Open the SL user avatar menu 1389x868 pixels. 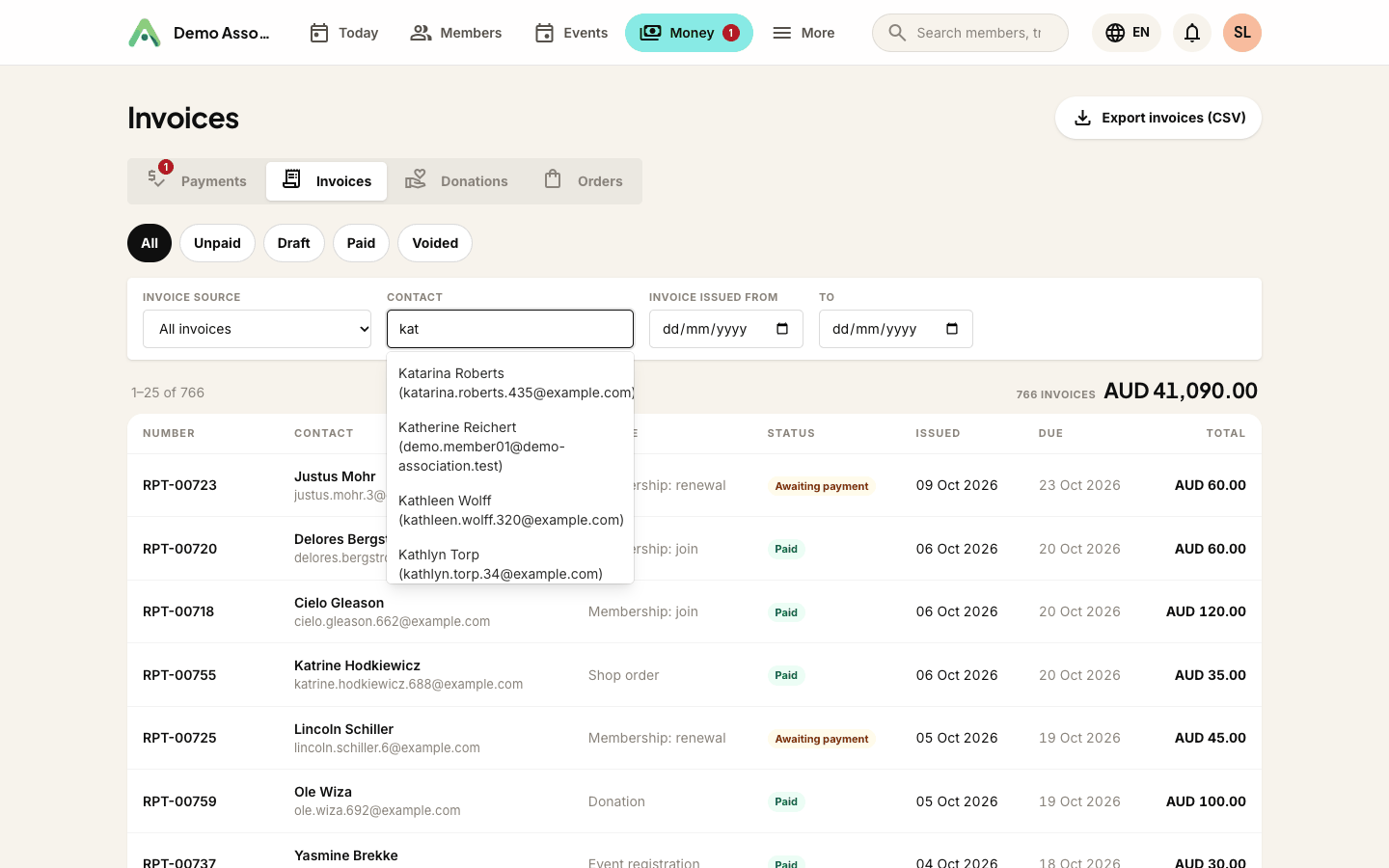click(1242, 33)
